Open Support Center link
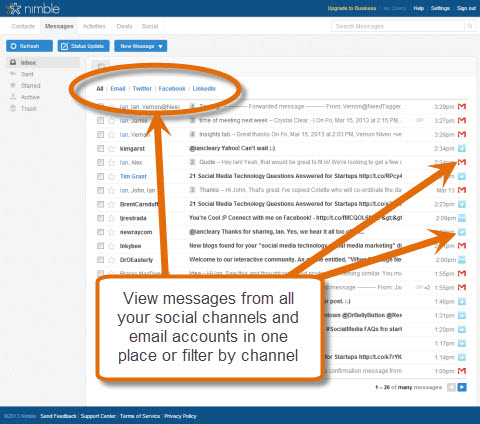 98,416
